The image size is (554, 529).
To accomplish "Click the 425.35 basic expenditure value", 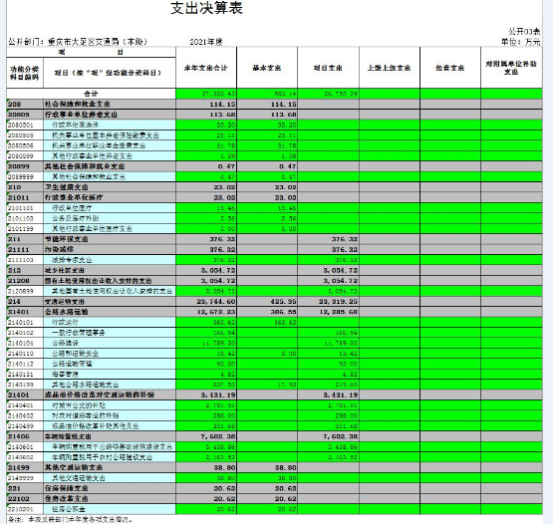I will (284, 301).
